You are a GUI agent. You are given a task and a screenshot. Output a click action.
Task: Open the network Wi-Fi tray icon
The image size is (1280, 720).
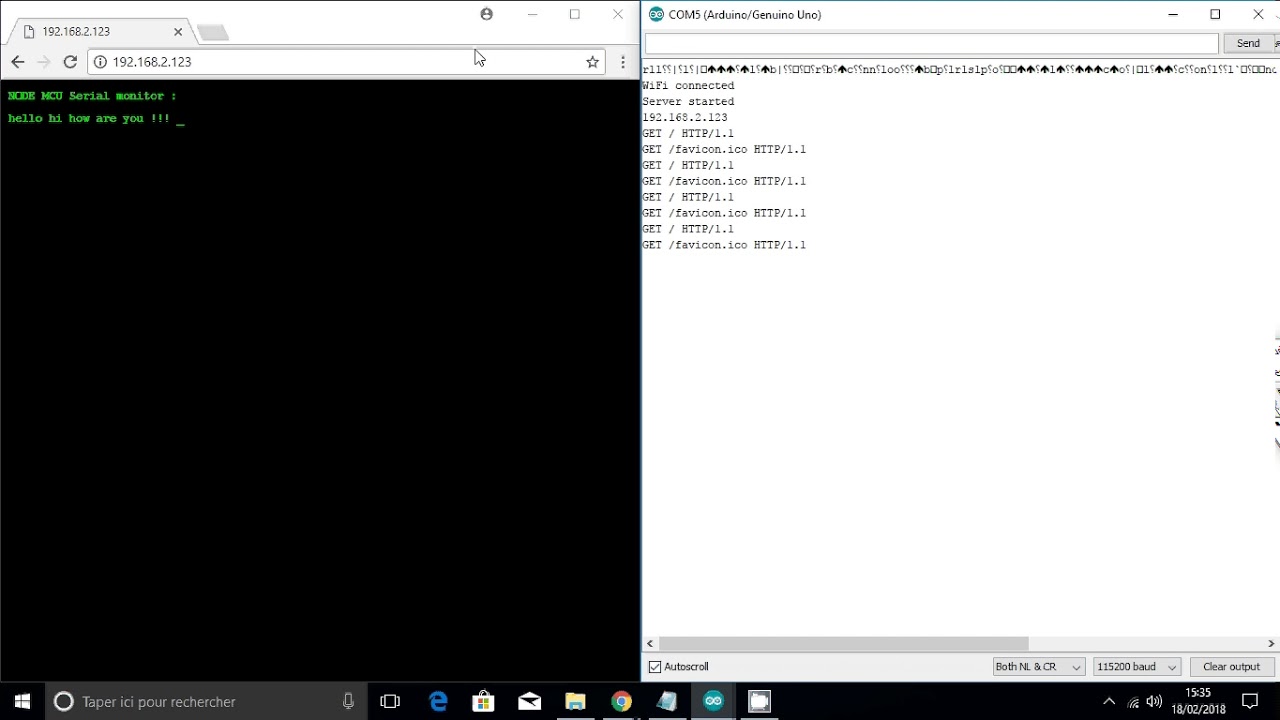[x=1133, y=701]
